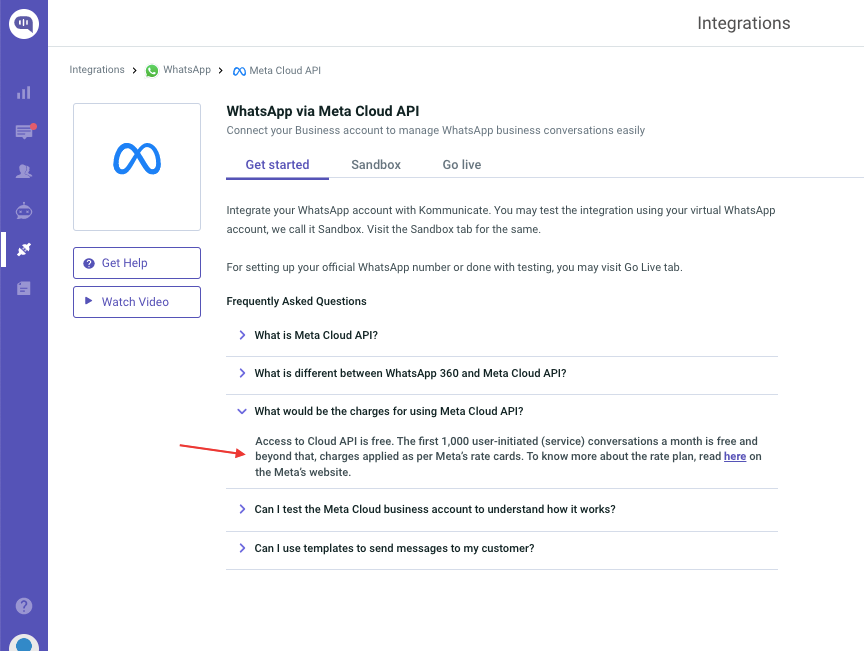Open the users icon in sidebar
Screen dimensions: 864x651
[24, 171]
